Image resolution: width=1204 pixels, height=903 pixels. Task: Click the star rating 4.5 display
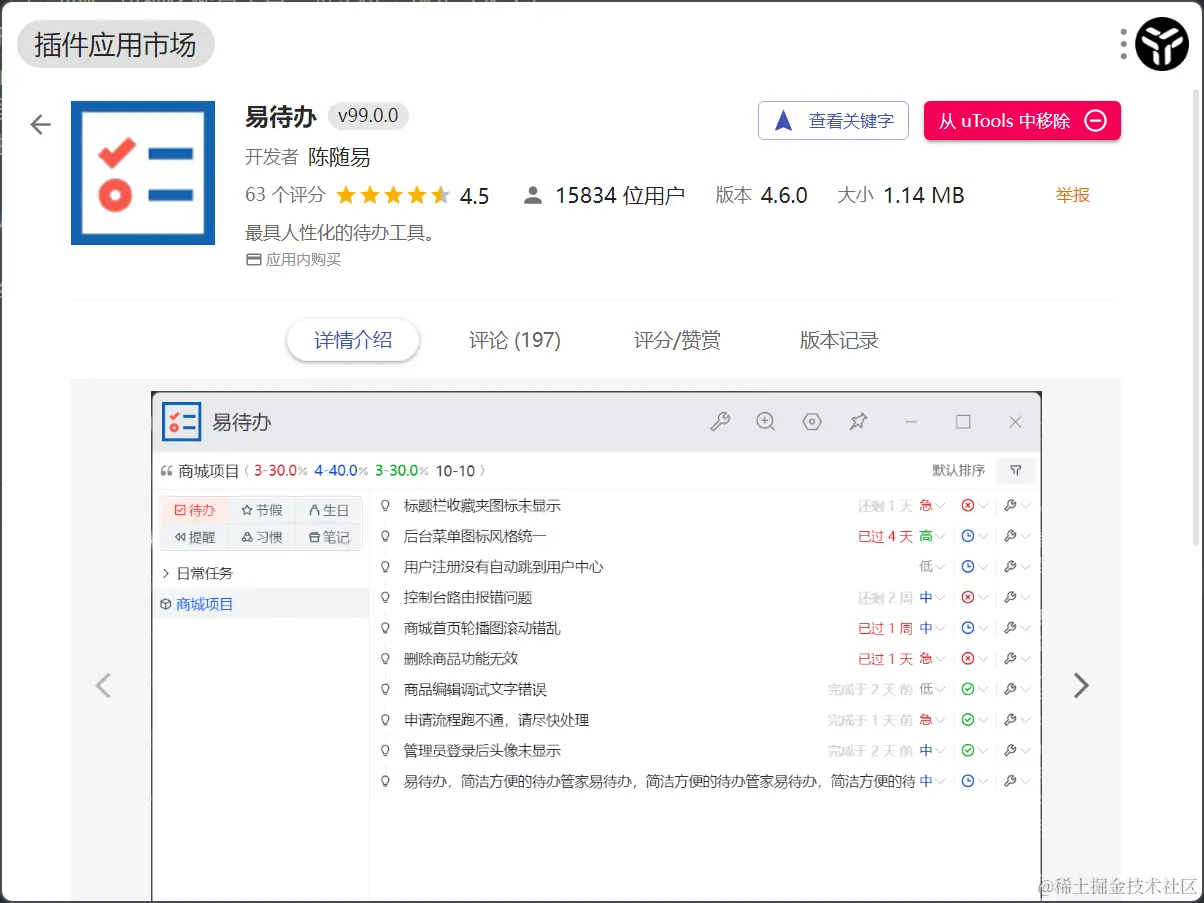(412, 195)
